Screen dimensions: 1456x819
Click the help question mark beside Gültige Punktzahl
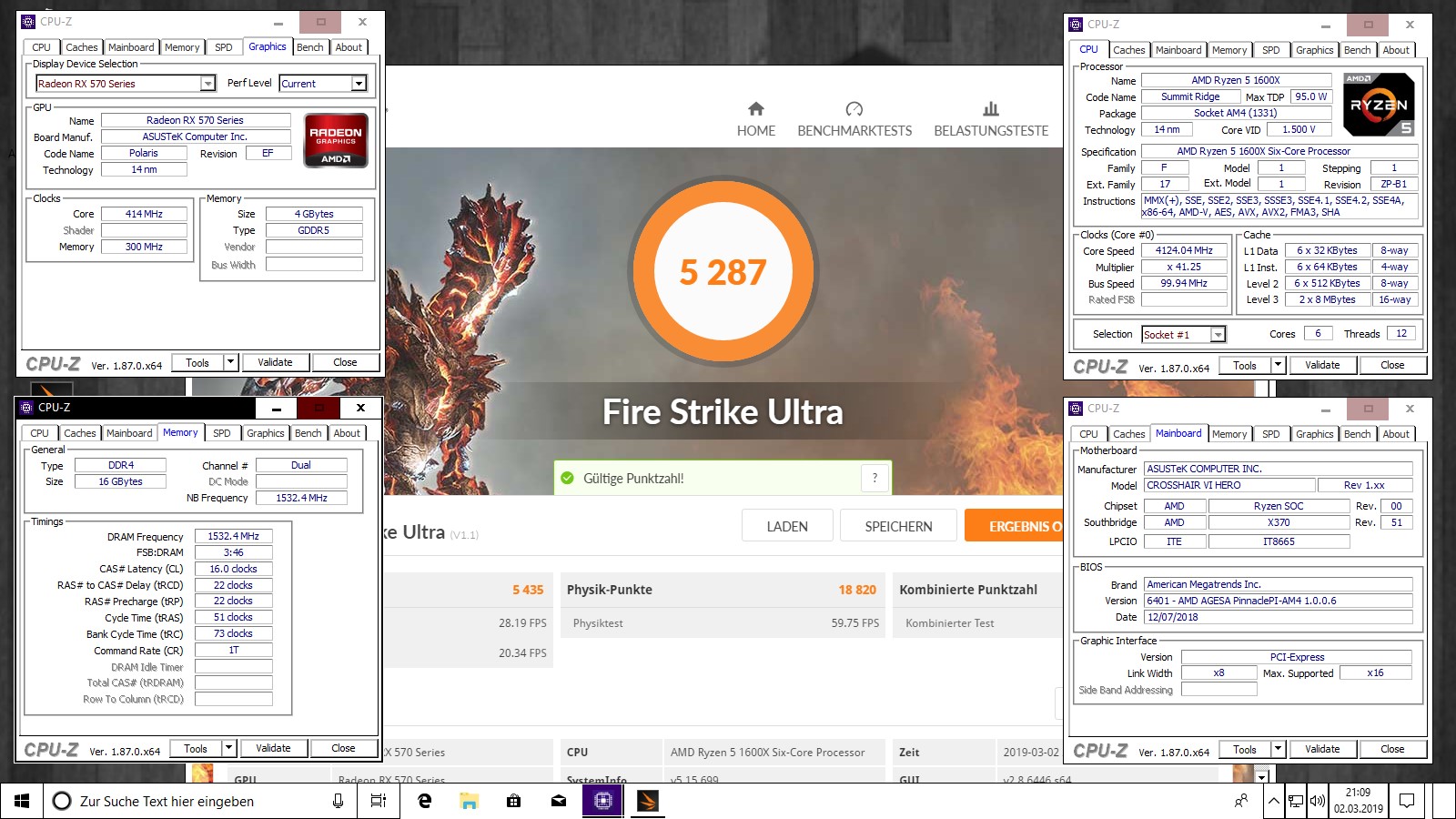[x=875, y=478]
